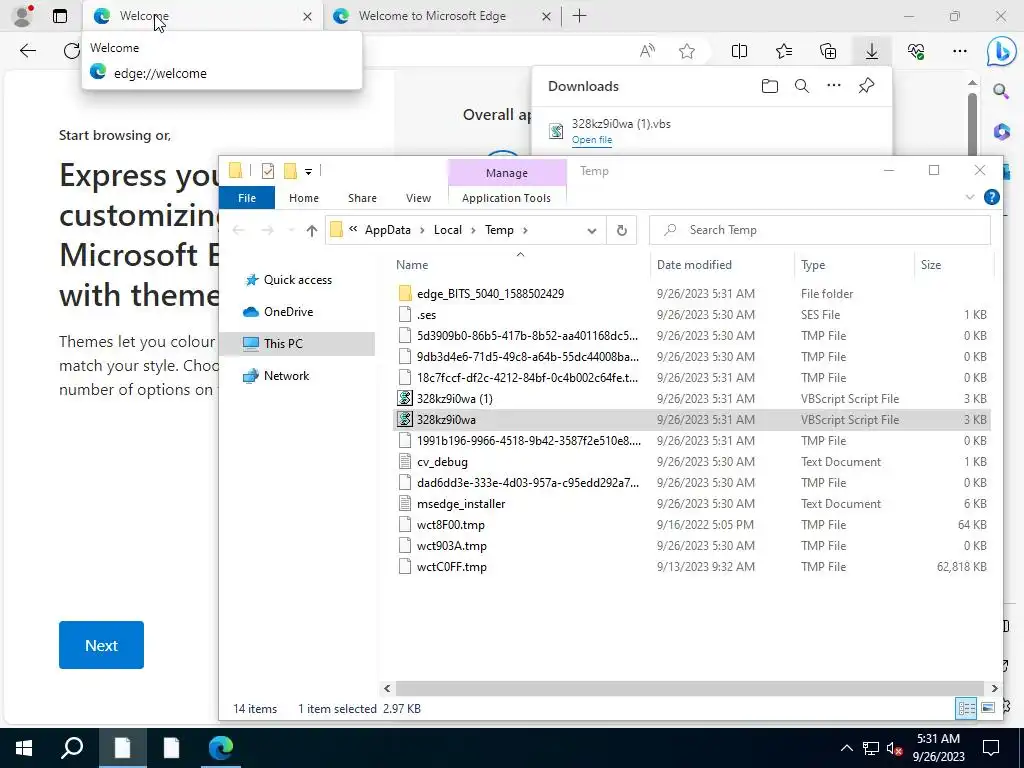Open Customize Quick Access Toolbar dropdown

tap(308, 172)
